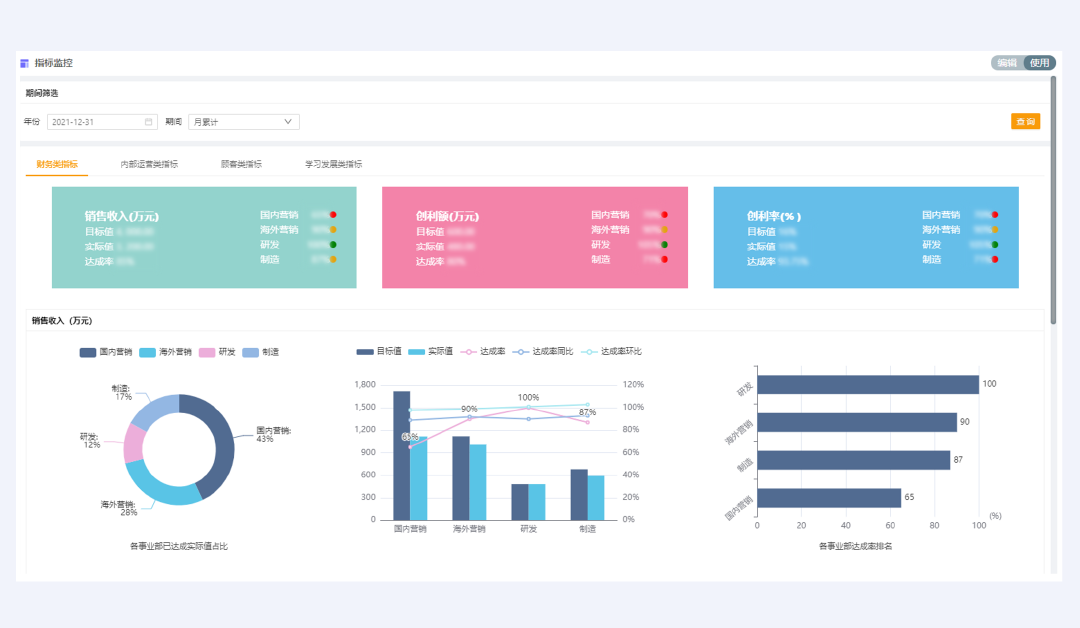
Task: Toggle 实际值 series in bar chart legend
Action: coord(416,352)
